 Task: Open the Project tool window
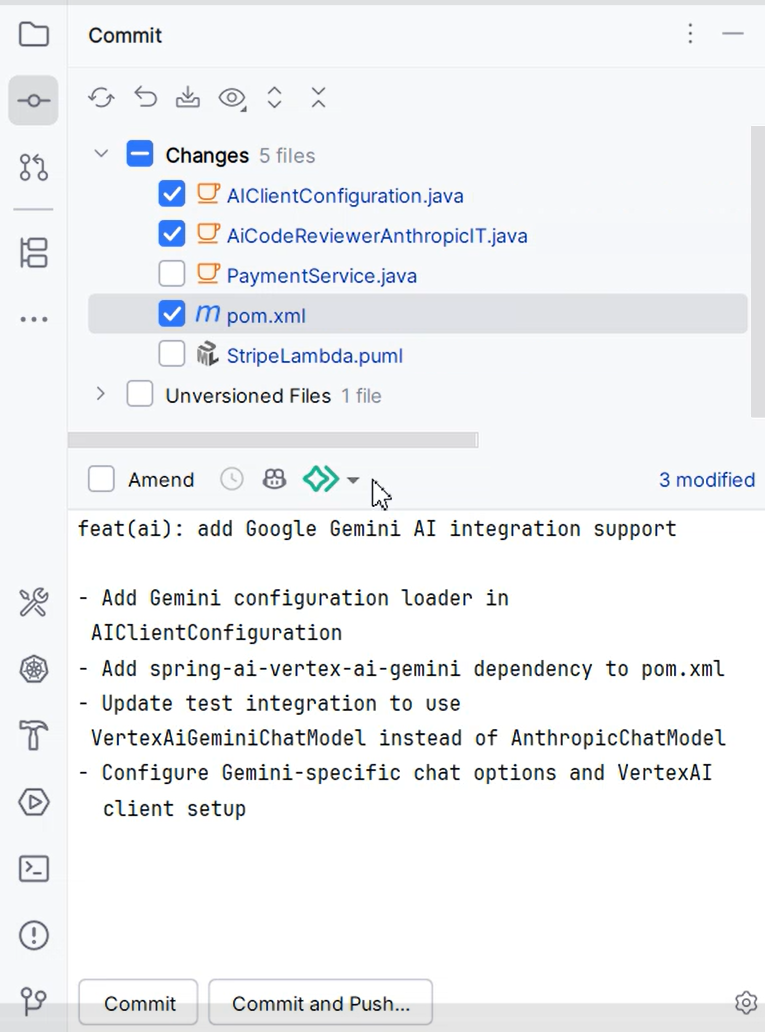(33, 33)
